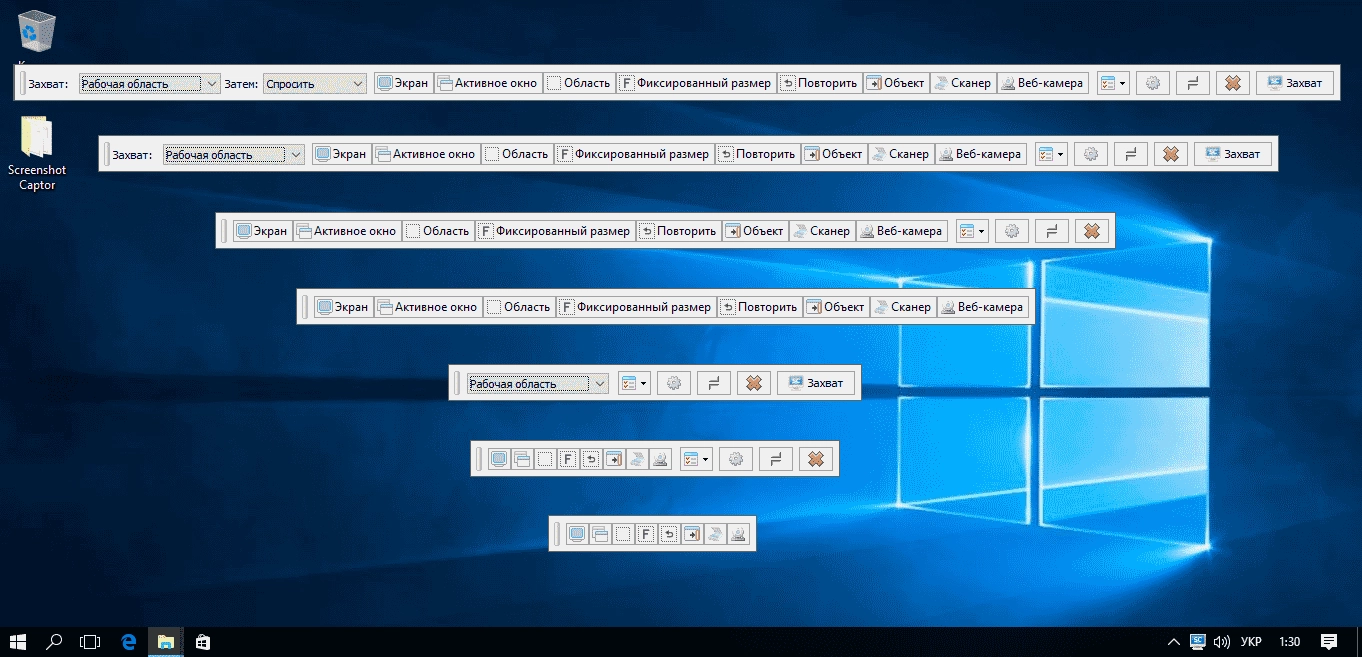Click Объект in toolbar containing only labeled buttons
Image resolution: width=1362 pixels, height=657 pixels.
[835, 307]
